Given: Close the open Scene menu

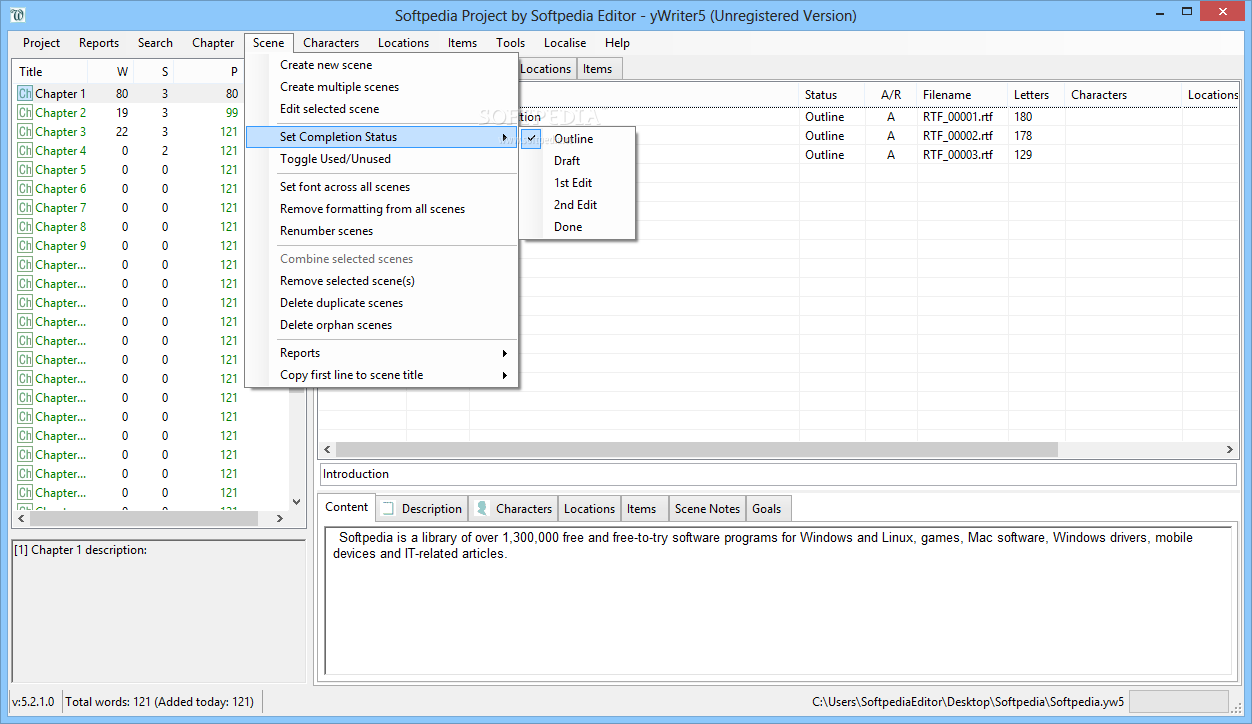Looking at the screenshot, I should [269, 43].
